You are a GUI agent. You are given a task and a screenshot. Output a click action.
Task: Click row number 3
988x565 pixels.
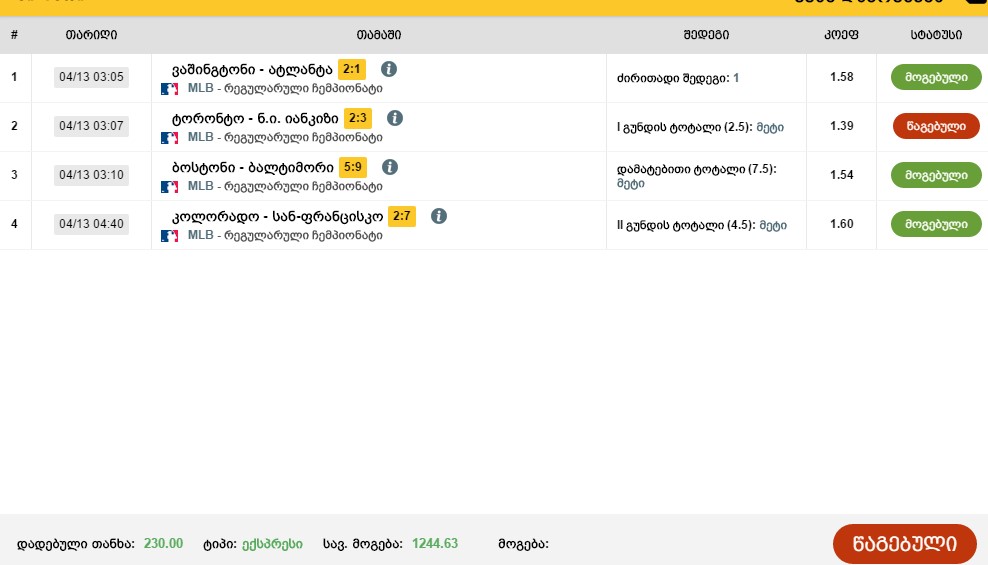pyautogui.click(x=14, y=175)
